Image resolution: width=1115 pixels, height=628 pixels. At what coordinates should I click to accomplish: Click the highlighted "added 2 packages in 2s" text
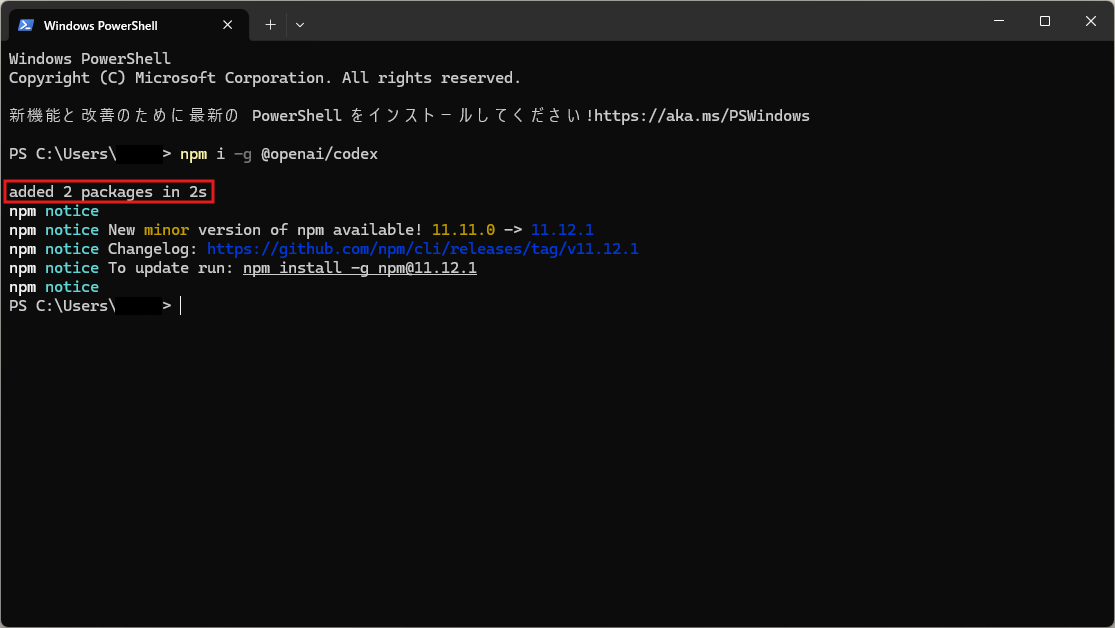pos(109,192)
